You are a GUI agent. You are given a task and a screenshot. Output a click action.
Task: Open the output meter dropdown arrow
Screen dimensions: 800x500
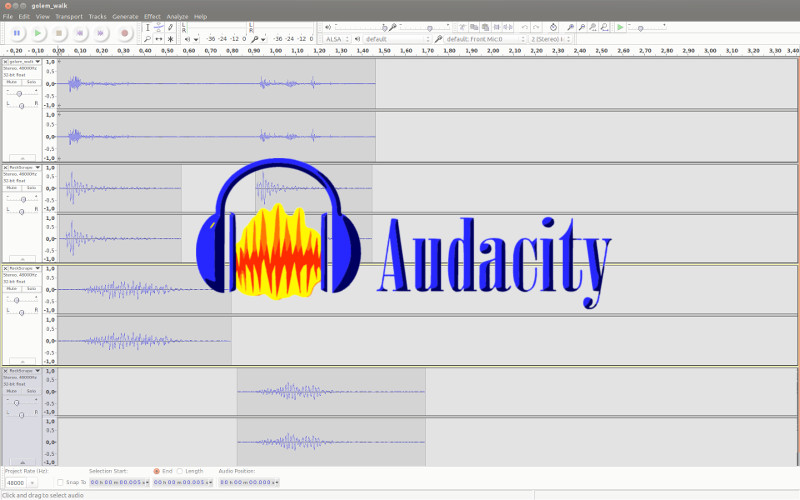click(196, 39)
